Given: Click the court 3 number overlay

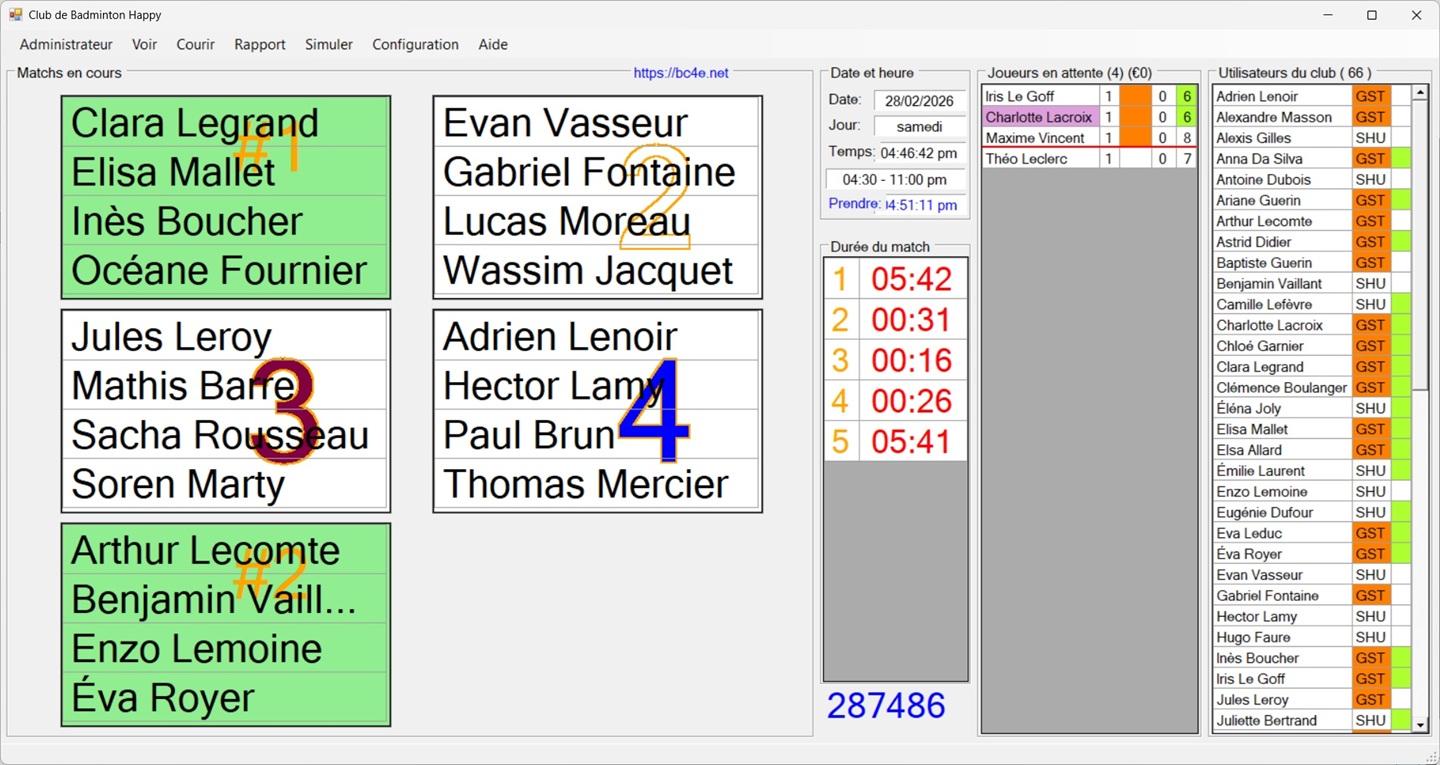Looking at the screenshot, I should tap(283, 410).
